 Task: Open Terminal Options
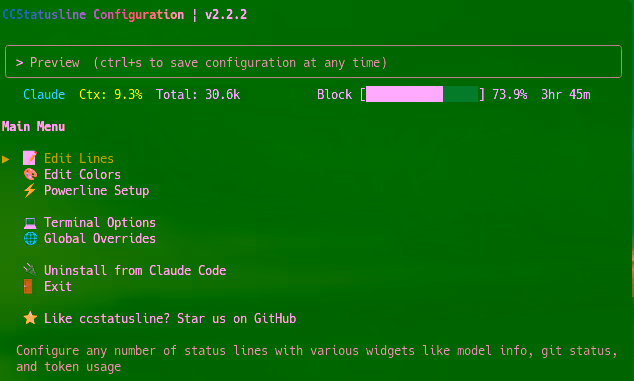(100, 222)
